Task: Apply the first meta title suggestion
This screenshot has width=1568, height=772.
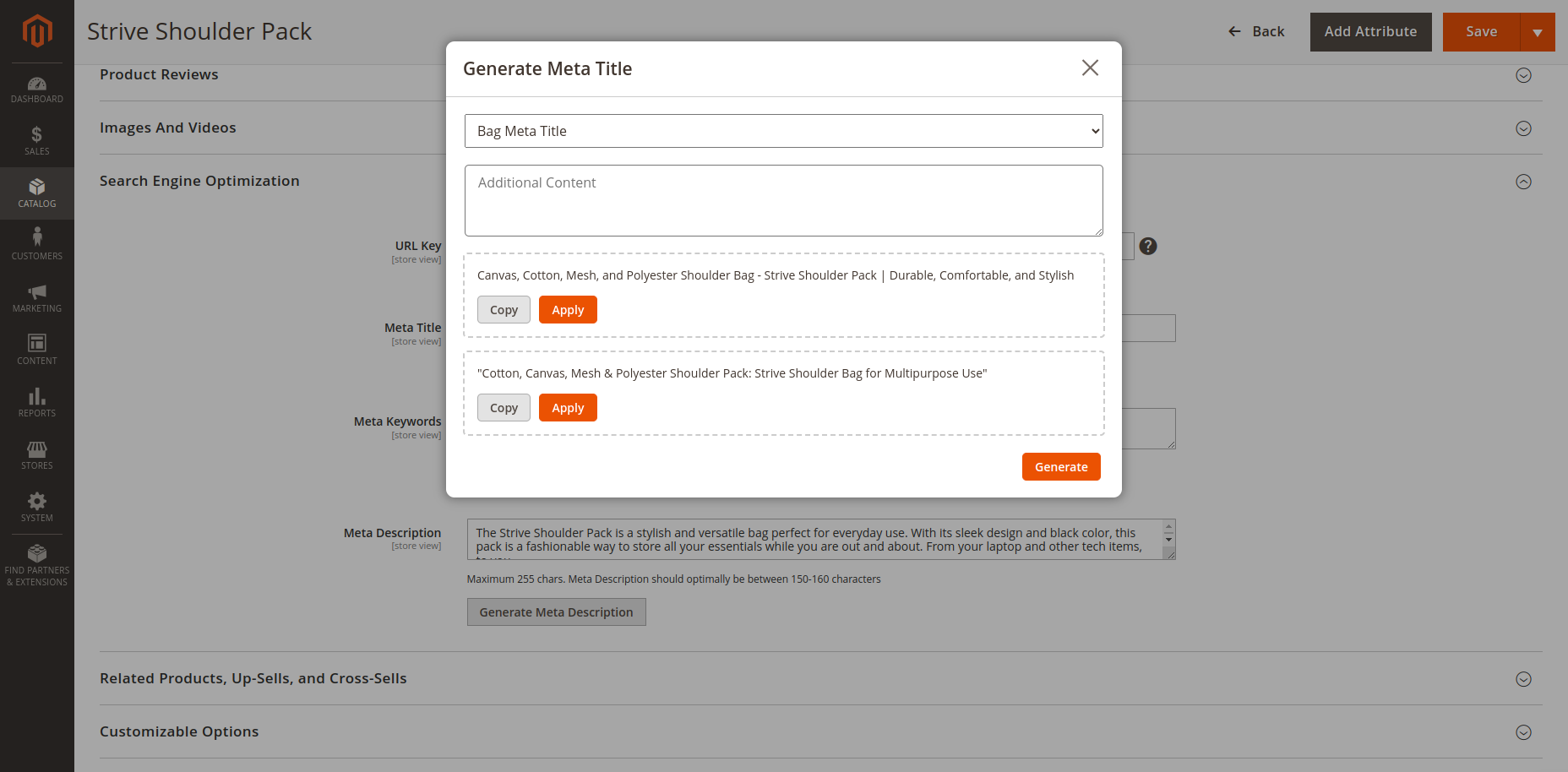Action: [567, 309]
